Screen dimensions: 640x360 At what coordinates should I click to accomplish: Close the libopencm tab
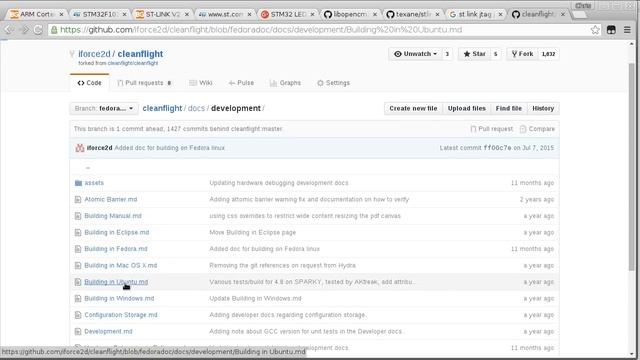pyautogui.click(x=375, y=14)
